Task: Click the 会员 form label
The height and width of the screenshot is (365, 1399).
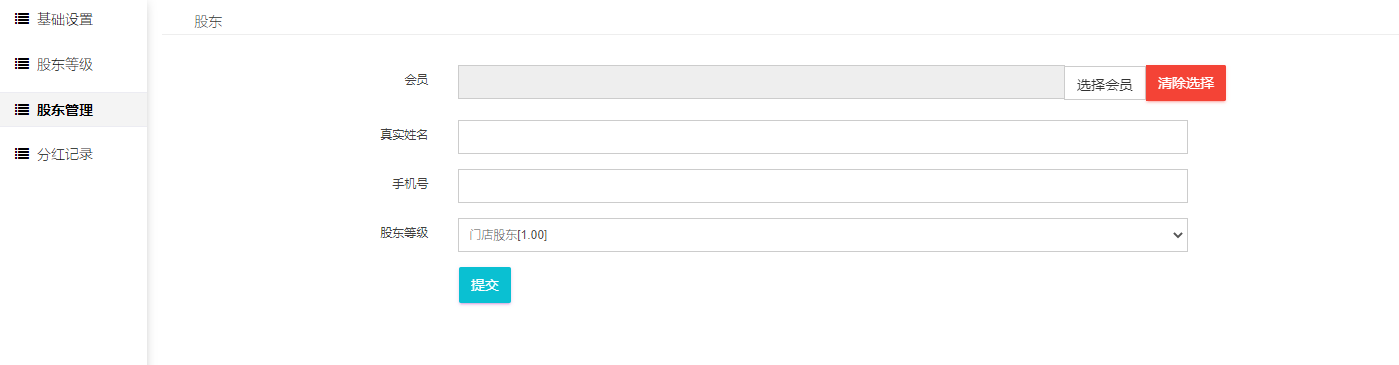Action: point(416,80)
